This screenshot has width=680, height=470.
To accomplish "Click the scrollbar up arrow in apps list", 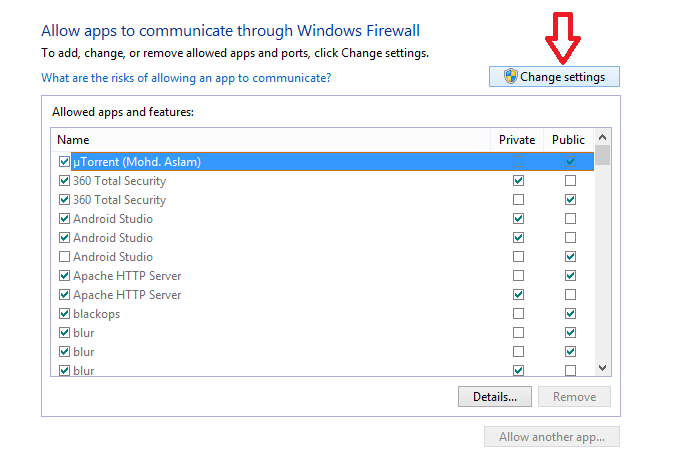I will (x=602, y=139).
